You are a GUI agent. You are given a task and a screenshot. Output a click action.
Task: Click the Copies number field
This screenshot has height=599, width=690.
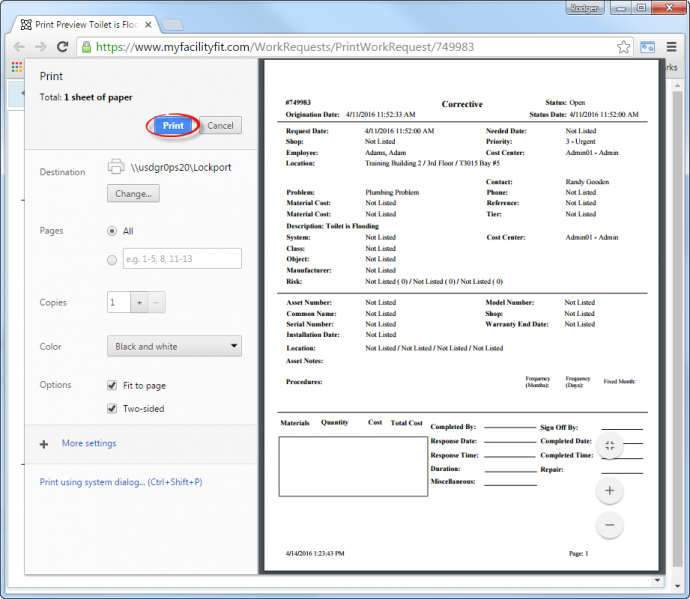(x=119, y=302)
